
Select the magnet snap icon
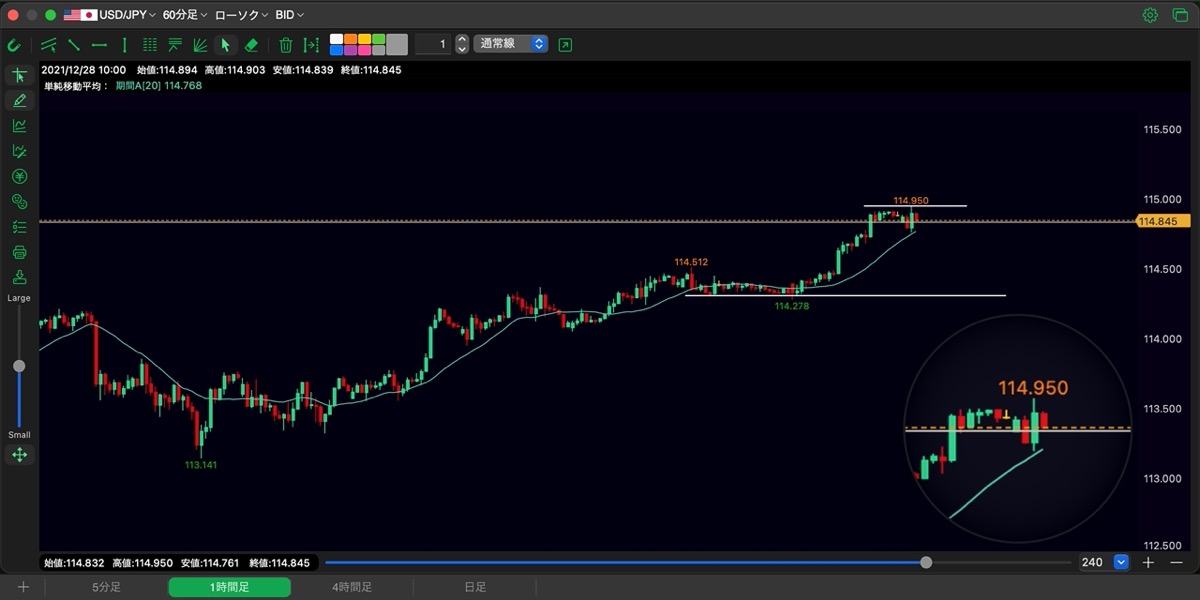[14, 45]
